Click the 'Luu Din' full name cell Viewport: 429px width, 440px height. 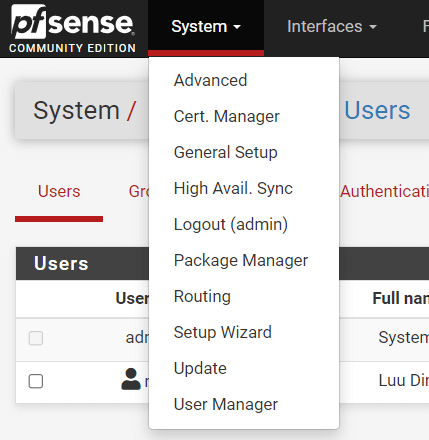click(x=403, y=380)
